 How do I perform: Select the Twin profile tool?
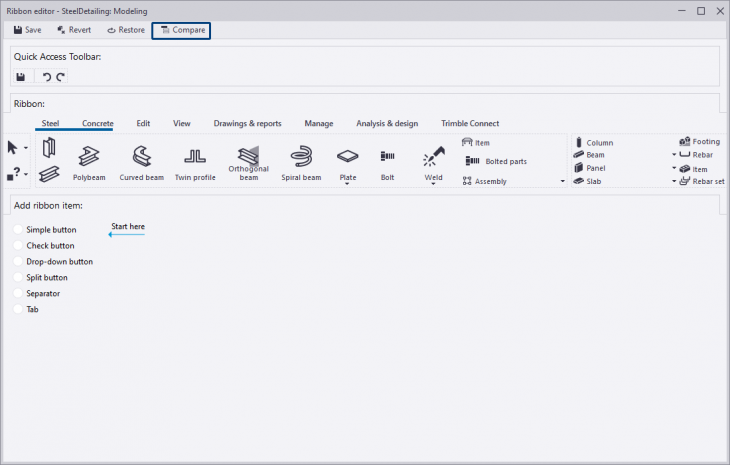click(x=195, y=163)
